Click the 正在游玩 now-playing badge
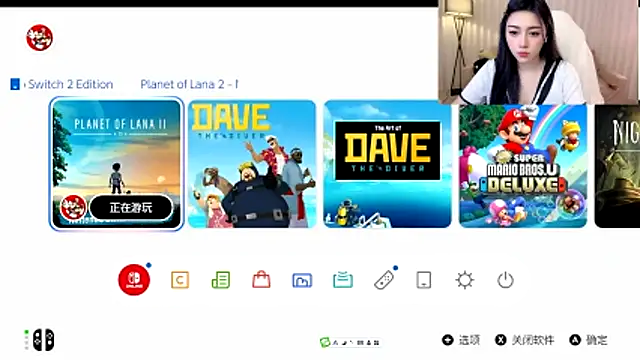The height and width of the screenshot is (360, 640). click(x=131, y=208)
